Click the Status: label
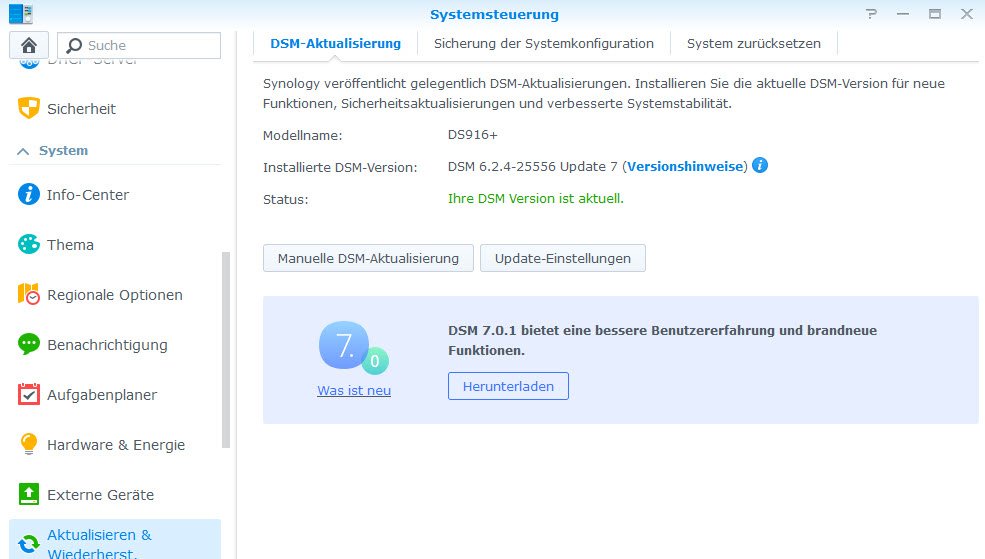985x559 pixels. tap(286, 199)
